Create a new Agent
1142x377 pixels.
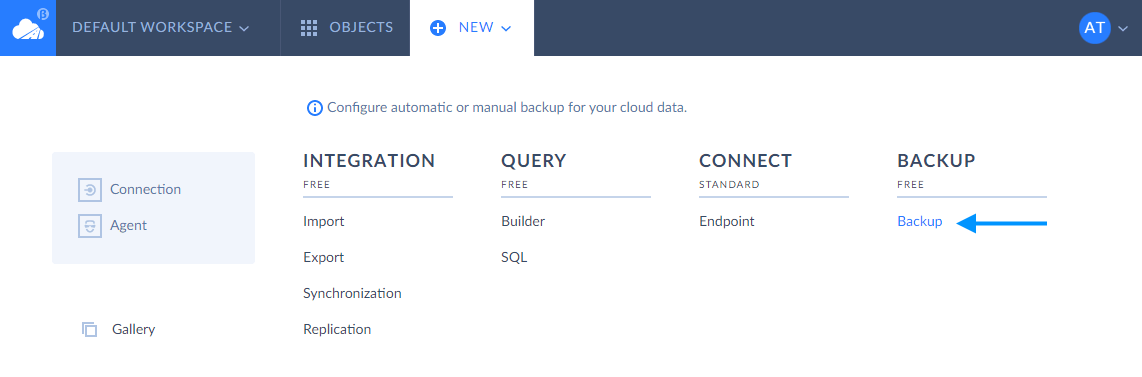pos(128,226)
